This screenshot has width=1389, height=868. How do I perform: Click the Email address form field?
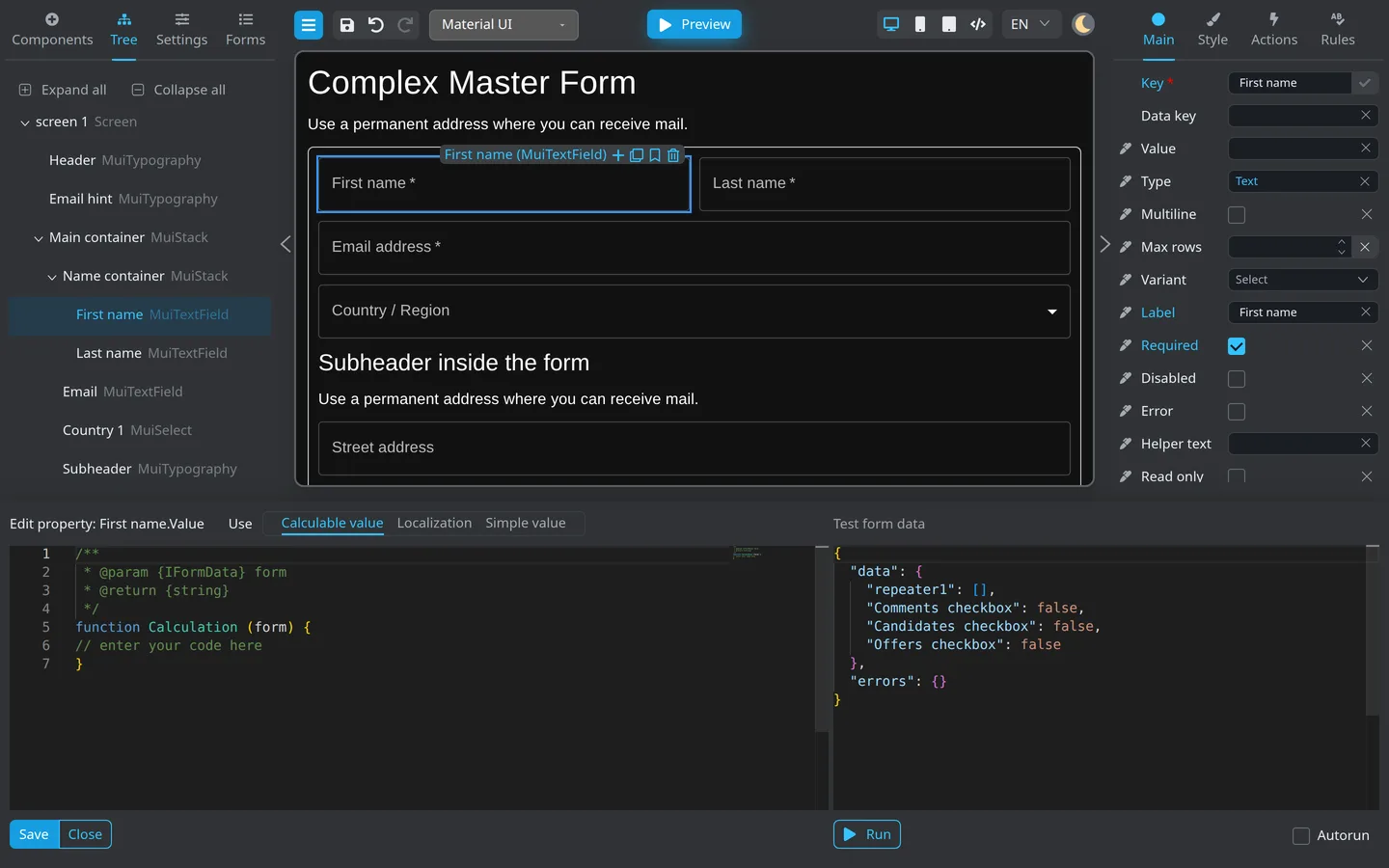tap(694, 248)
